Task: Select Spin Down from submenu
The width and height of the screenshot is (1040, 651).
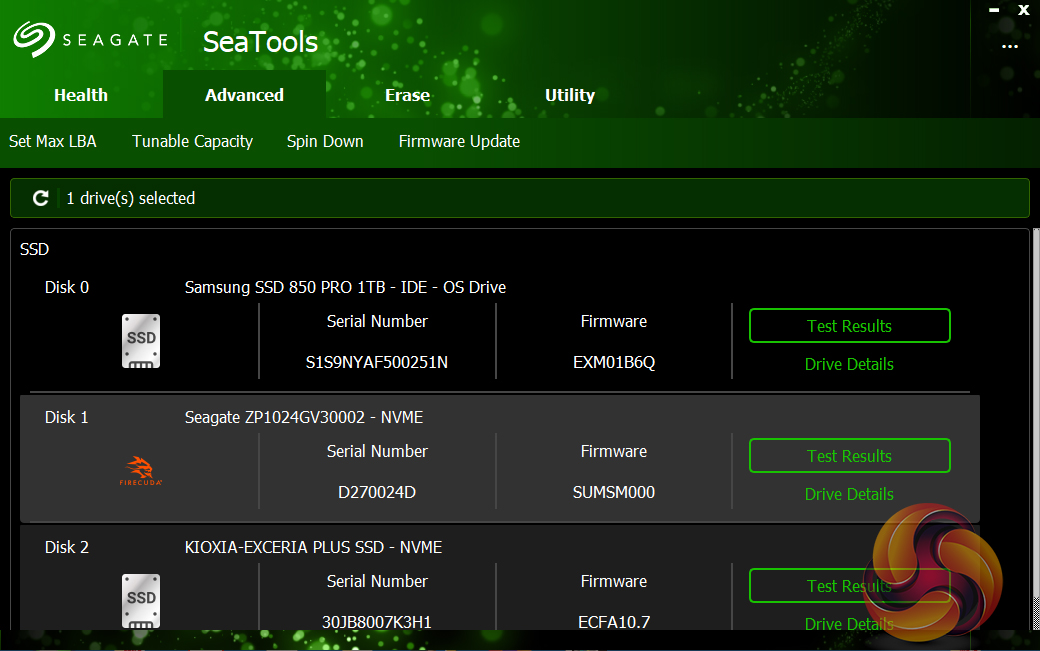Action: (x=325, y=141)
